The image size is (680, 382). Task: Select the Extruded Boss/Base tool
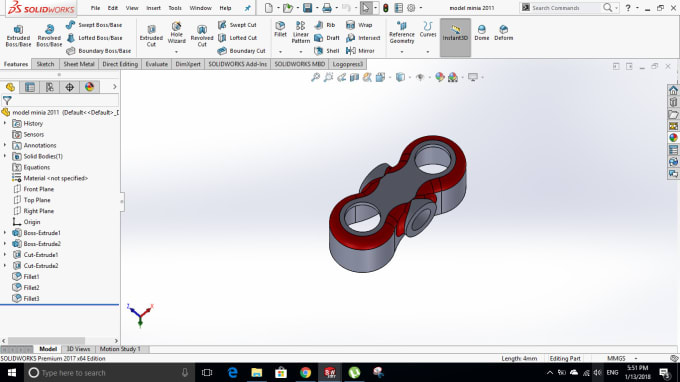[18, 36]
